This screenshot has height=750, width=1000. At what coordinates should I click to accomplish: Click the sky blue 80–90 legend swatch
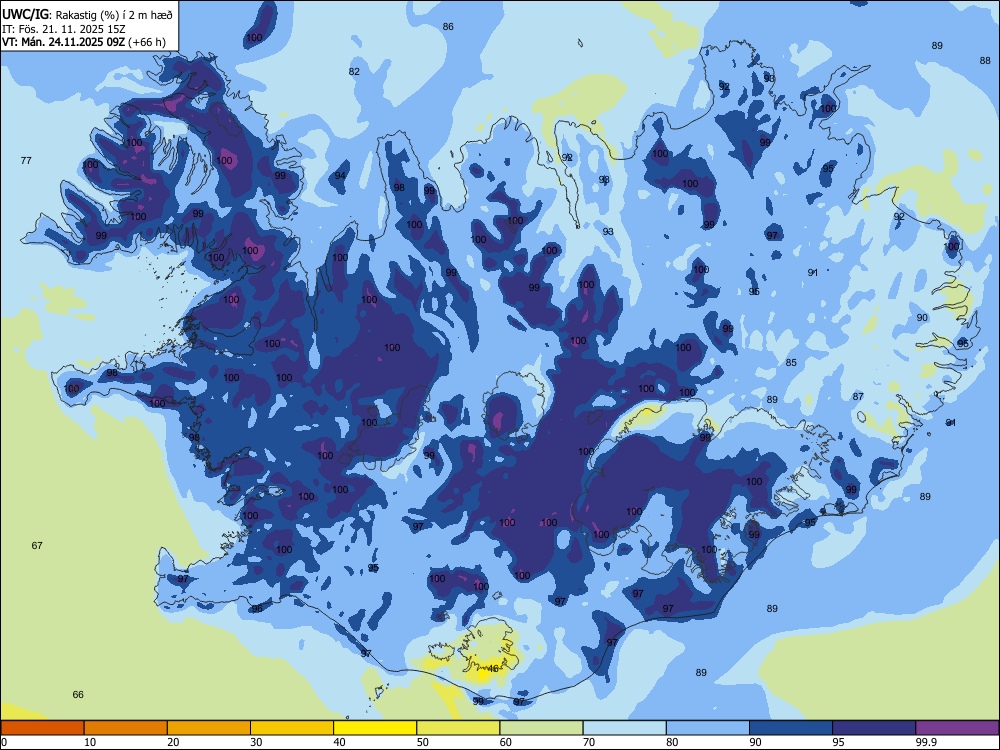coord(708,728)
